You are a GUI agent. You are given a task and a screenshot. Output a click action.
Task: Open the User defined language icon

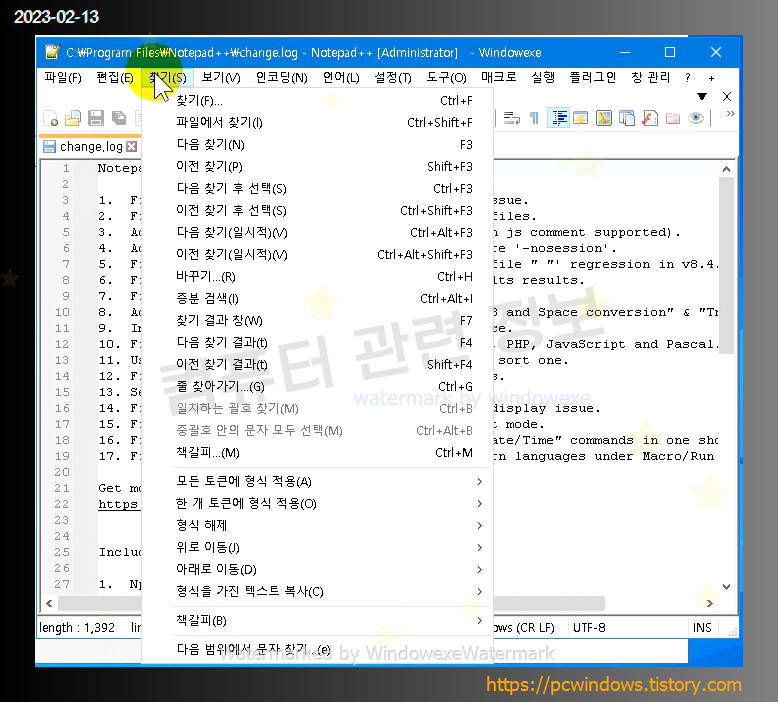[581, 118]
